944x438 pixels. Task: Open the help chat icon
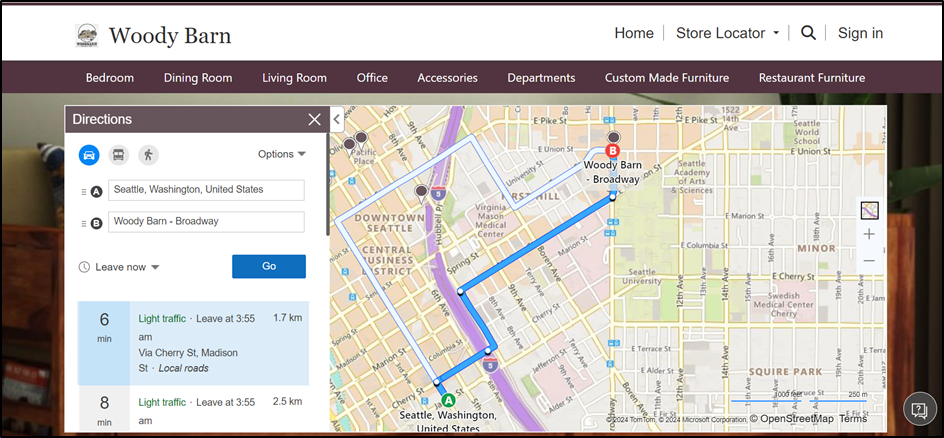tap(919, 410)
